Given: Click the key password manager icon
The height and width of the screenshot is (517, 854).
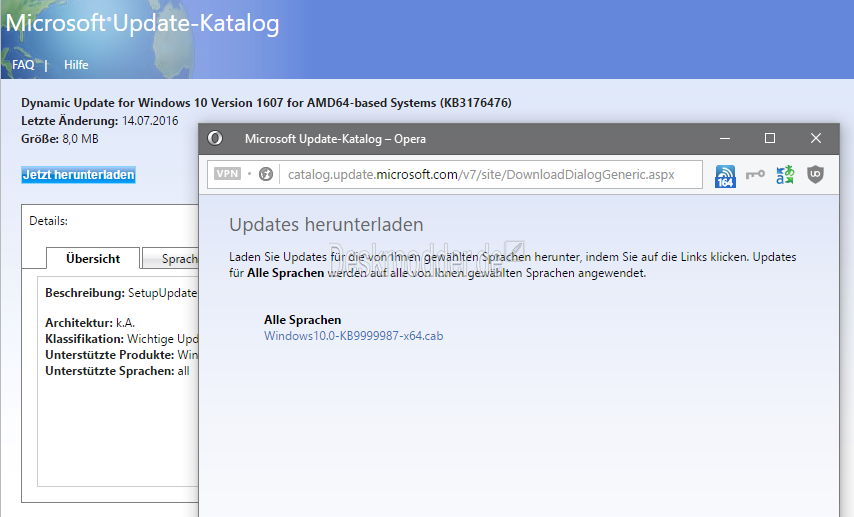Looking at the screenshot, I should (755, 174).
